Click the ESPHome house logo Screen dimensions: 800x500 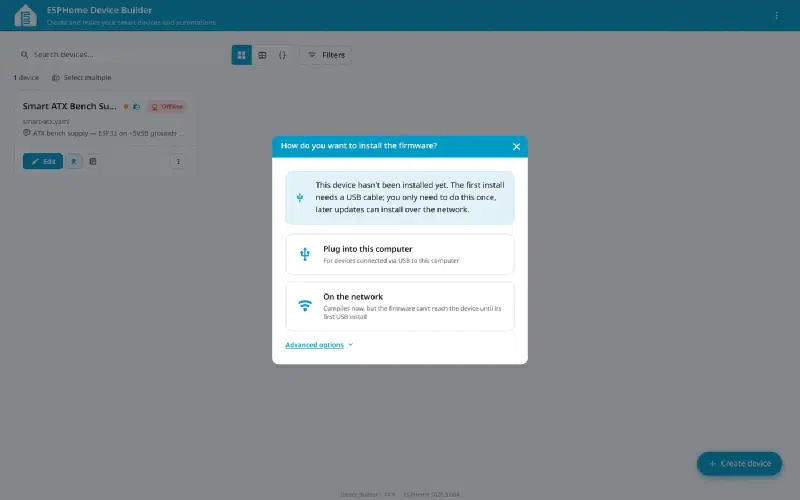pos(26,15)
